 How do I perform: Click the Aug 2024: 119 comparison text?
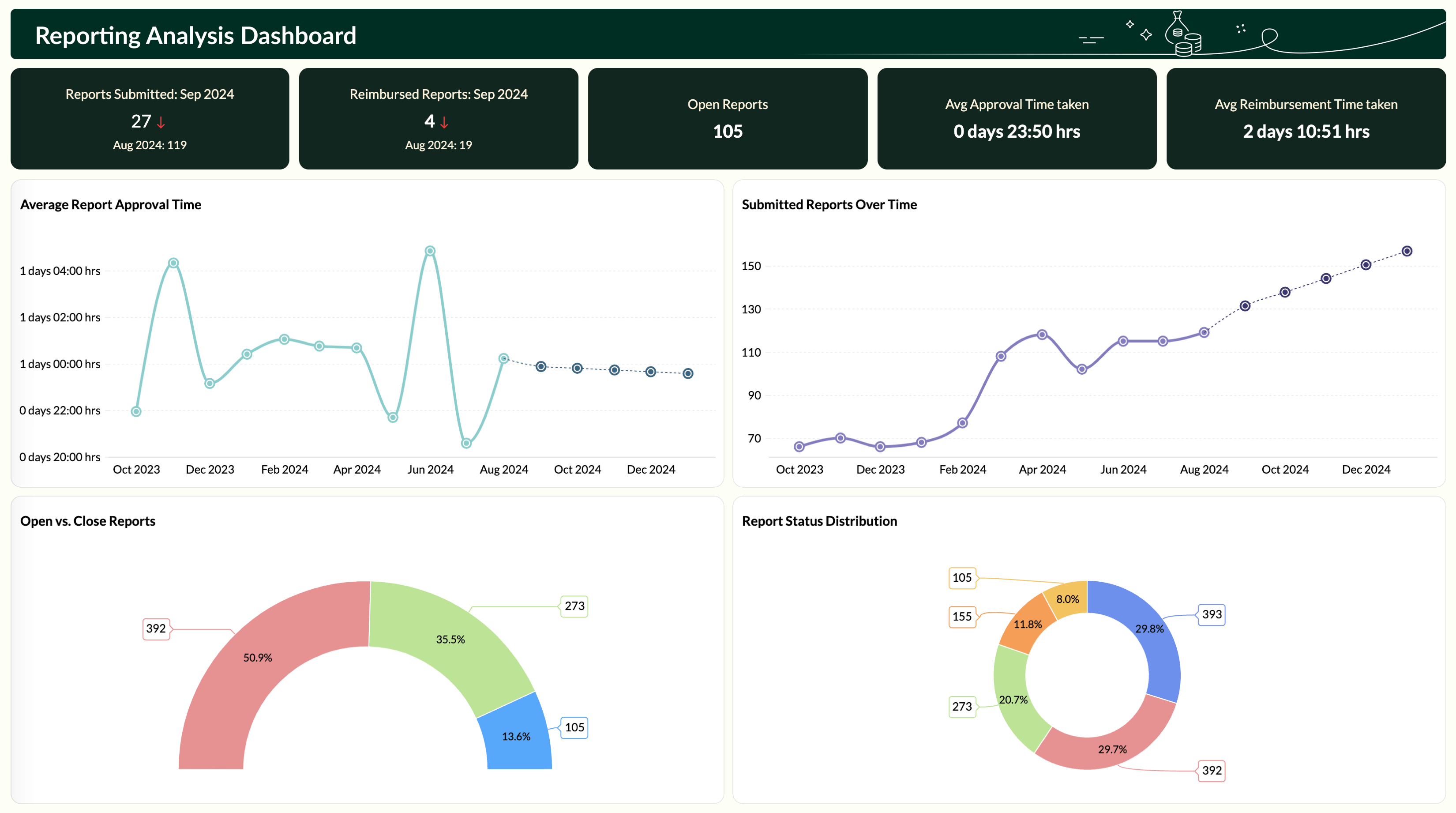tap(150, 145)
